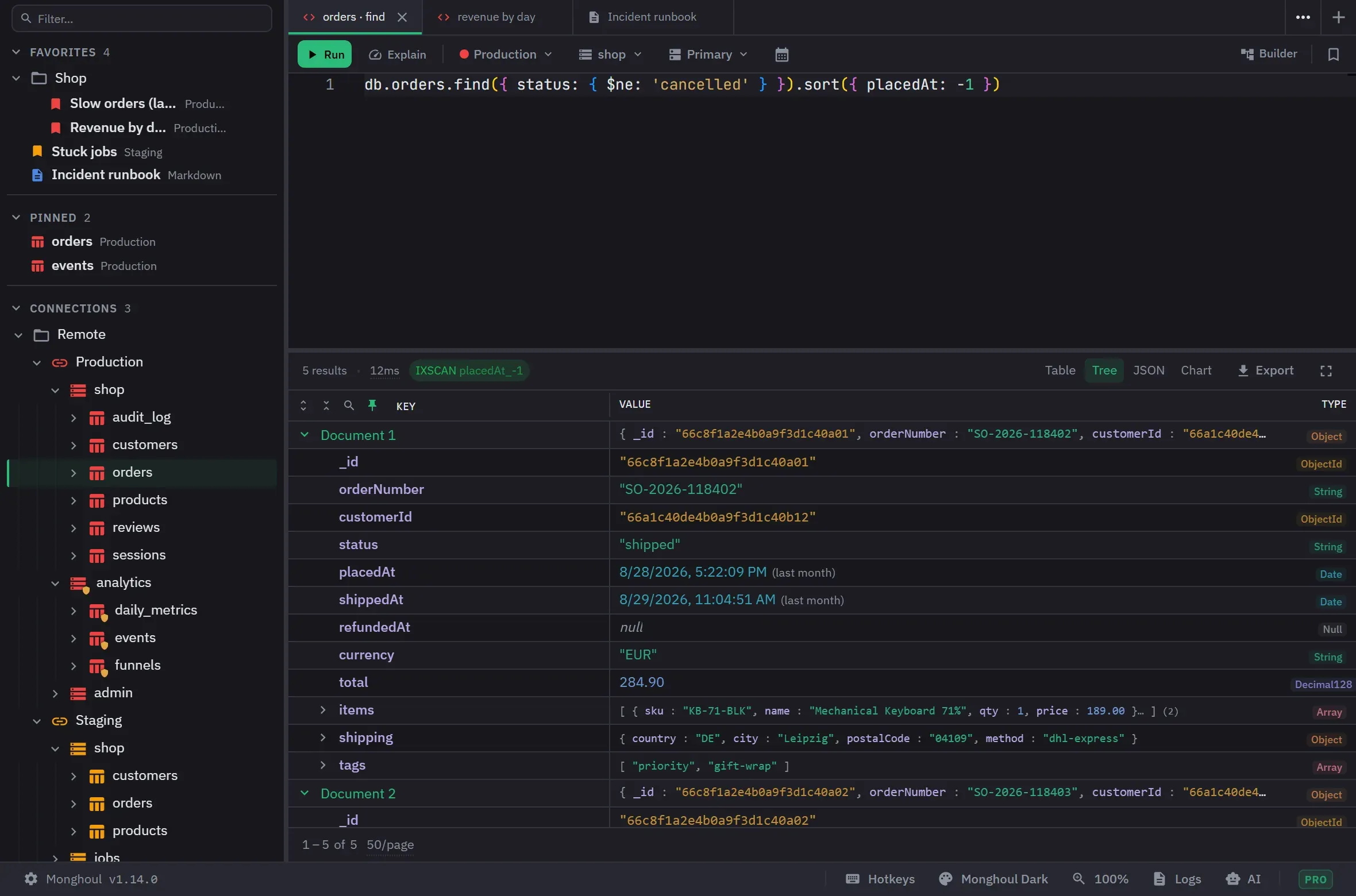1356x896 pixels.
Task: Open settings gear next to Monghoul version
Action: click(31, 879)
